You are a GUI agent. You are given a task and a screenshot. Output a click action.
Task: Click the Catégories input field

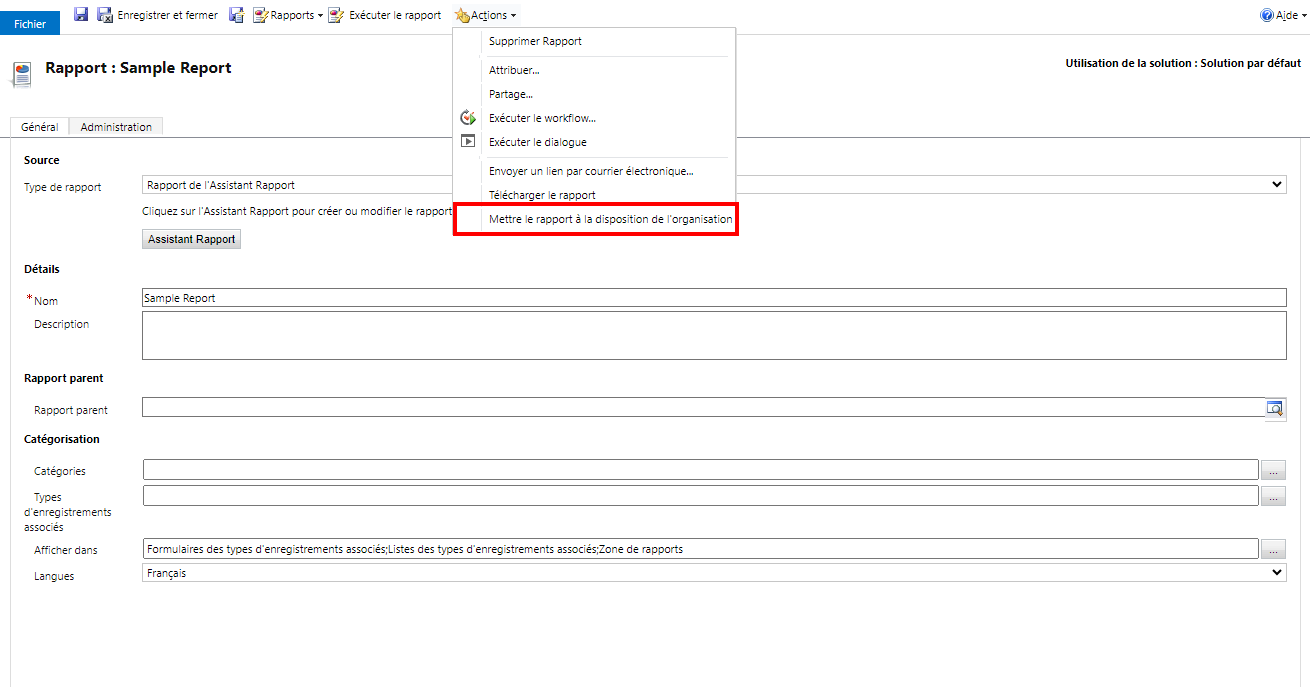(x=700, y=470)
